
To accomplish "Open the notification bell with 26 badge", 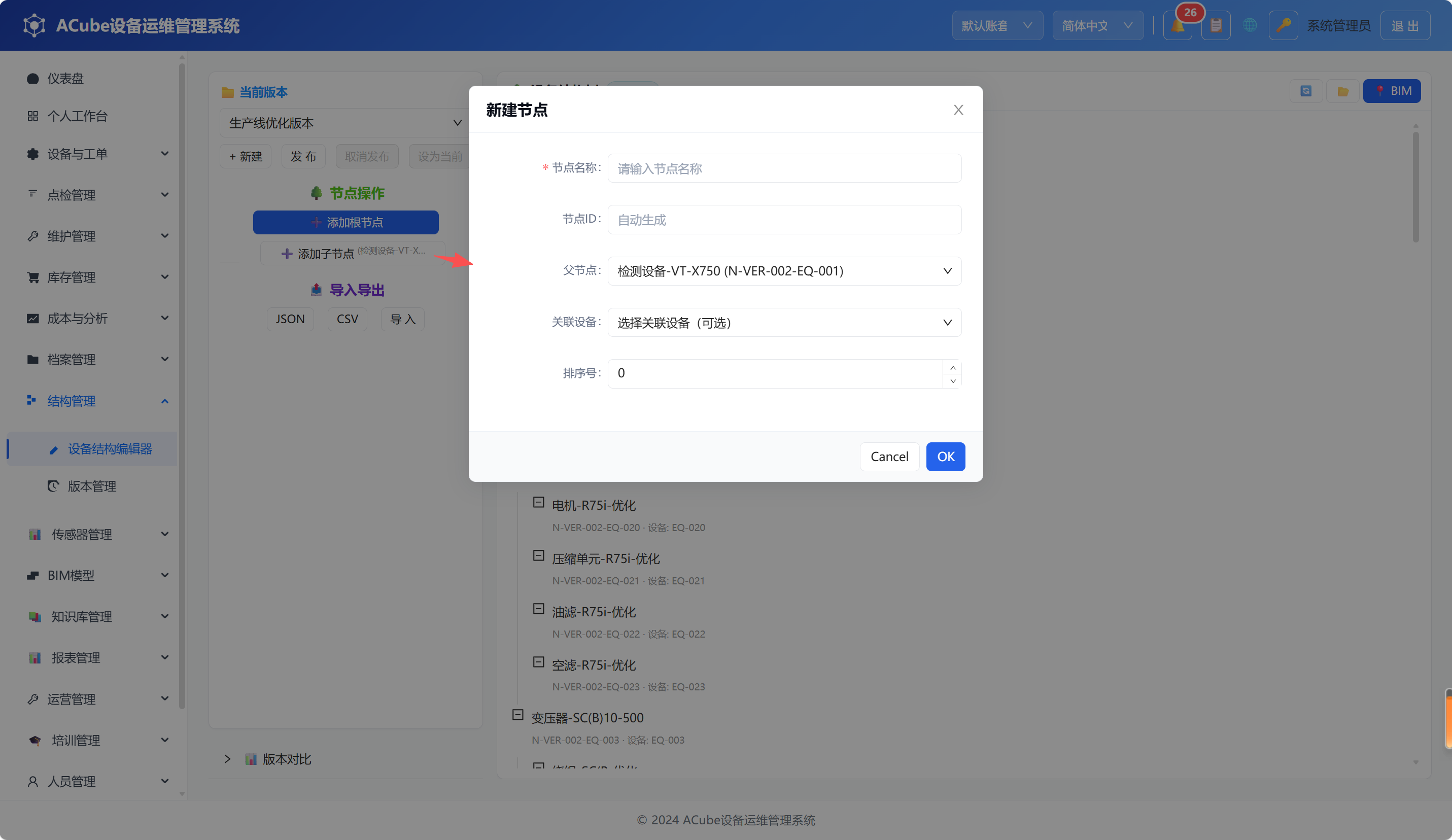I will 1177,26.
